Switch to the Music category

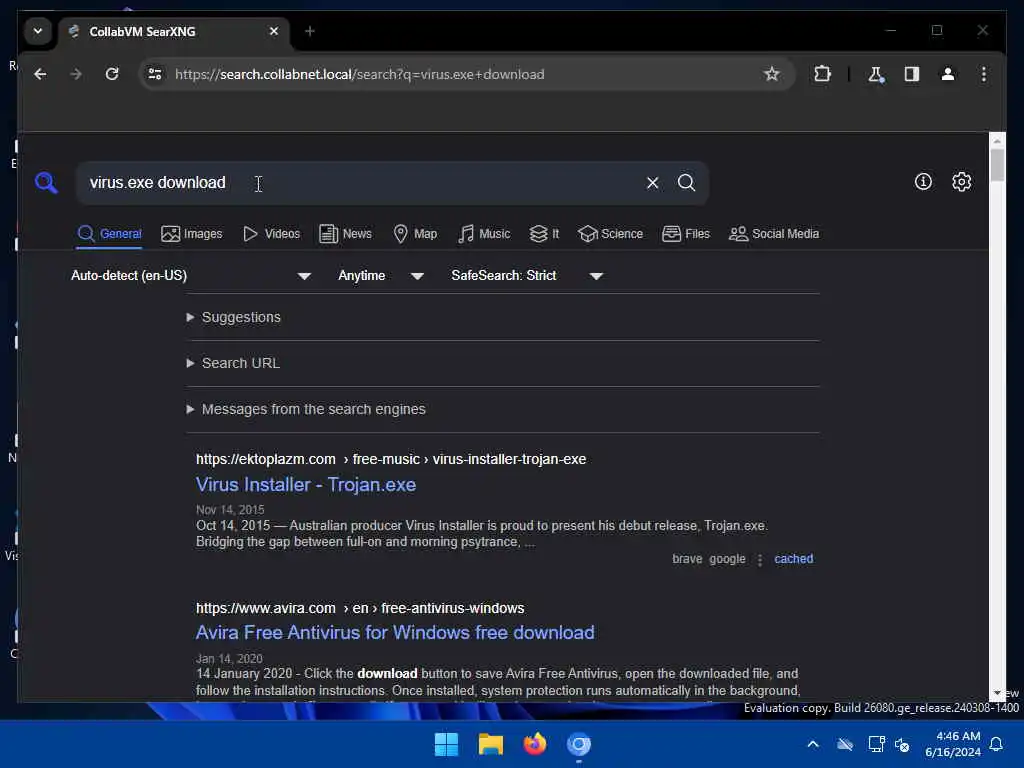pos(484,234)
